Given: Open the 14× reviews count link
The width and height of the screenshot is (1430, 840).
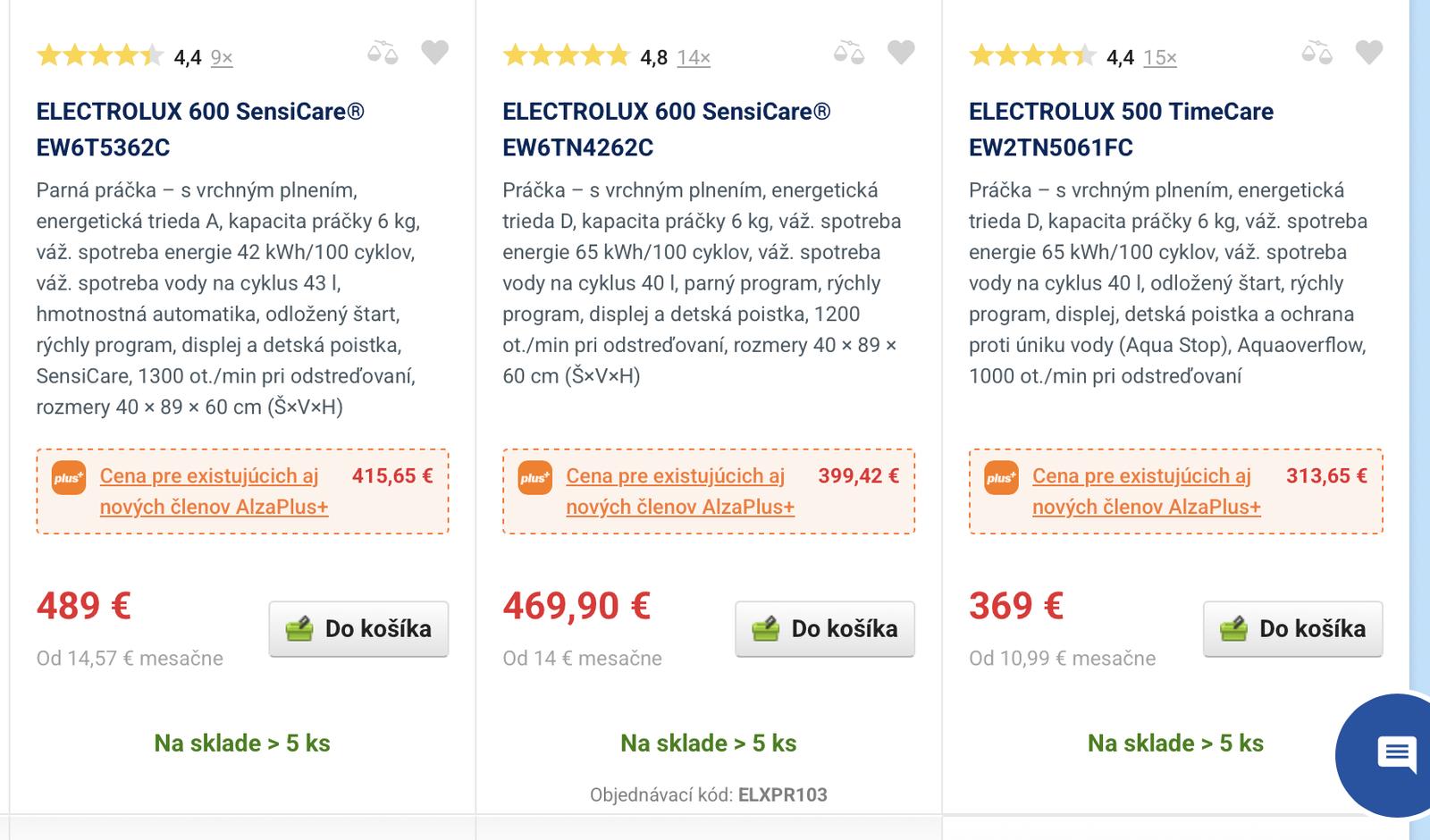Looking at the screenshot, I should 694,58.
